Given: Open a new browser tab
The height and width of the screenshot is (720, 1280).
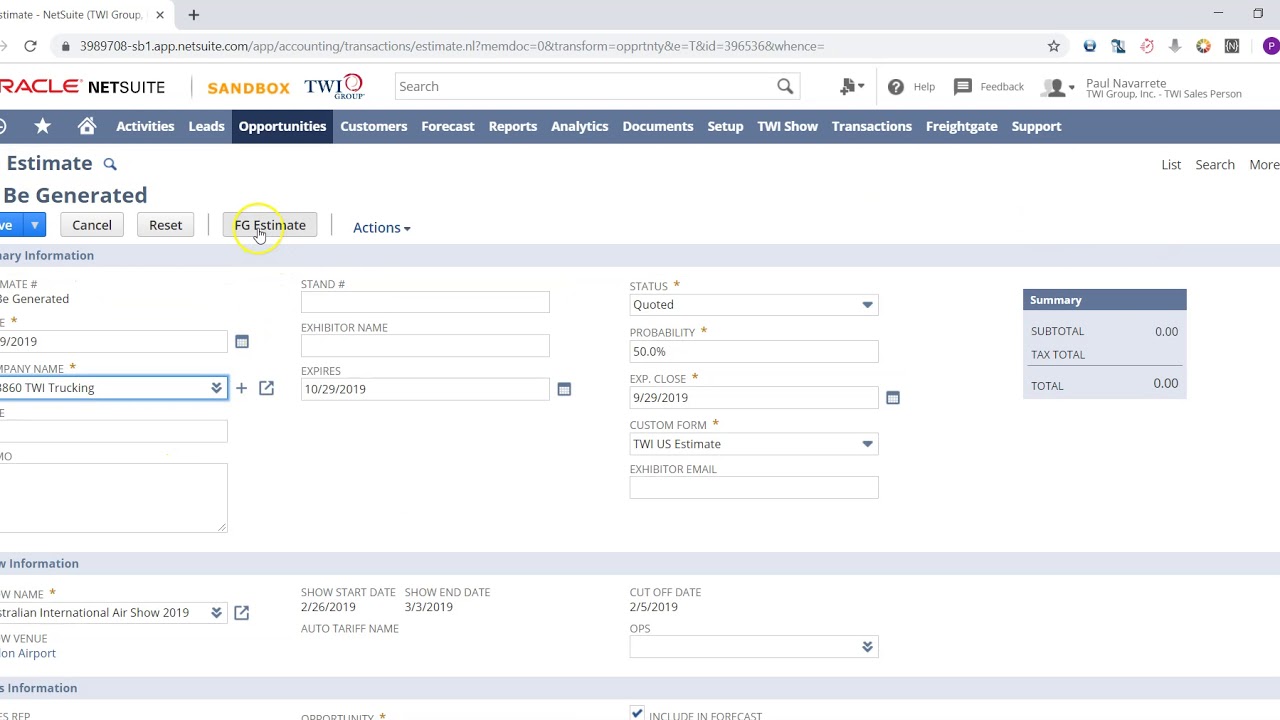Looking at the screenshot, I should pyautogui.click(x=194, y=15).
